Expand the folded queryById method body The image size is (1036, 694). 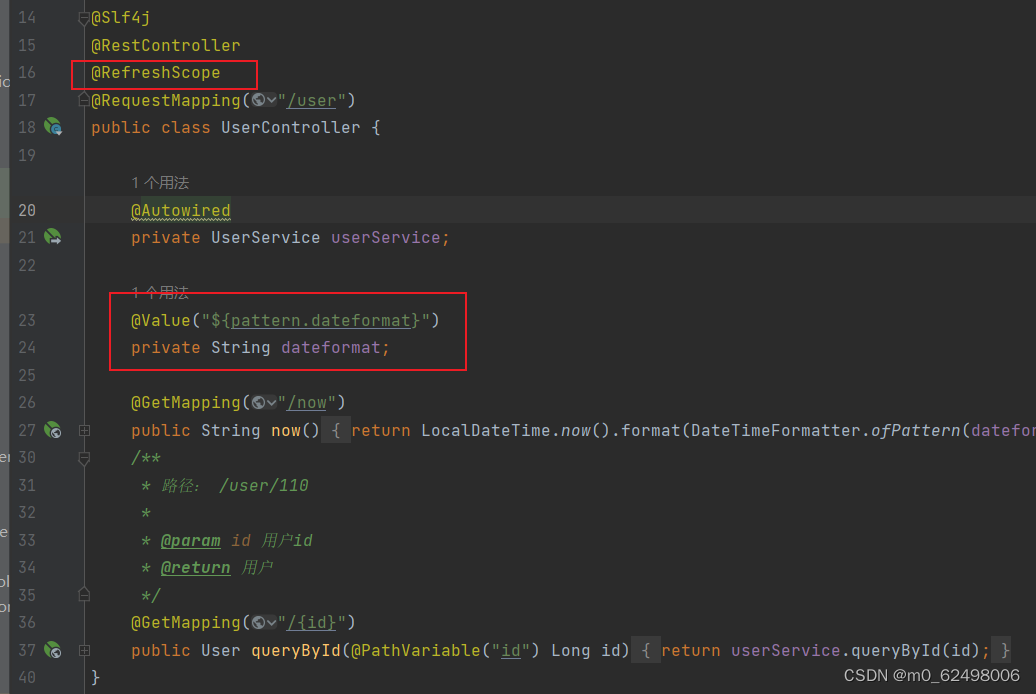click(84, 650)
